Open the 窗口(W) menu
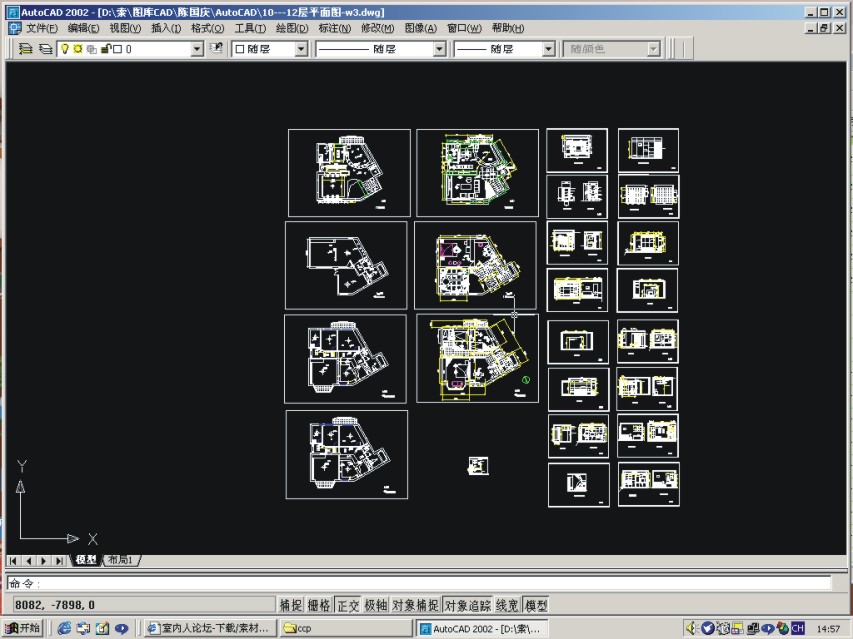Image resolution: width=853 pixels, height=639 pixels. [464, 28]
